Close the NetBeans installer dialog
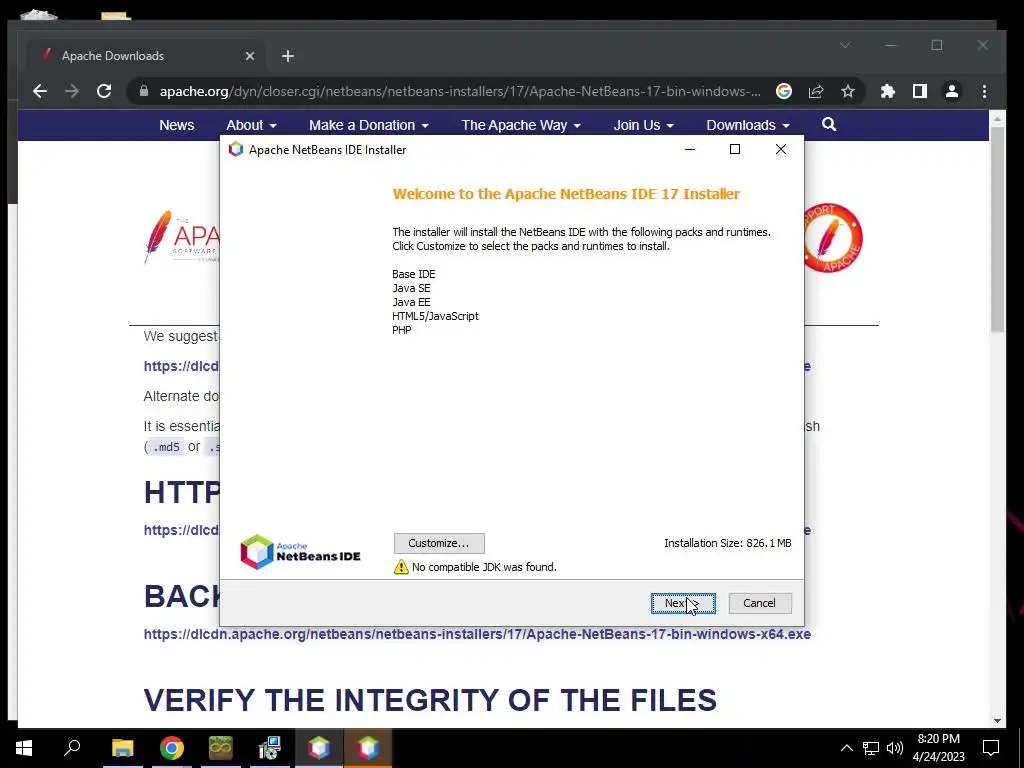 [780, 150]
